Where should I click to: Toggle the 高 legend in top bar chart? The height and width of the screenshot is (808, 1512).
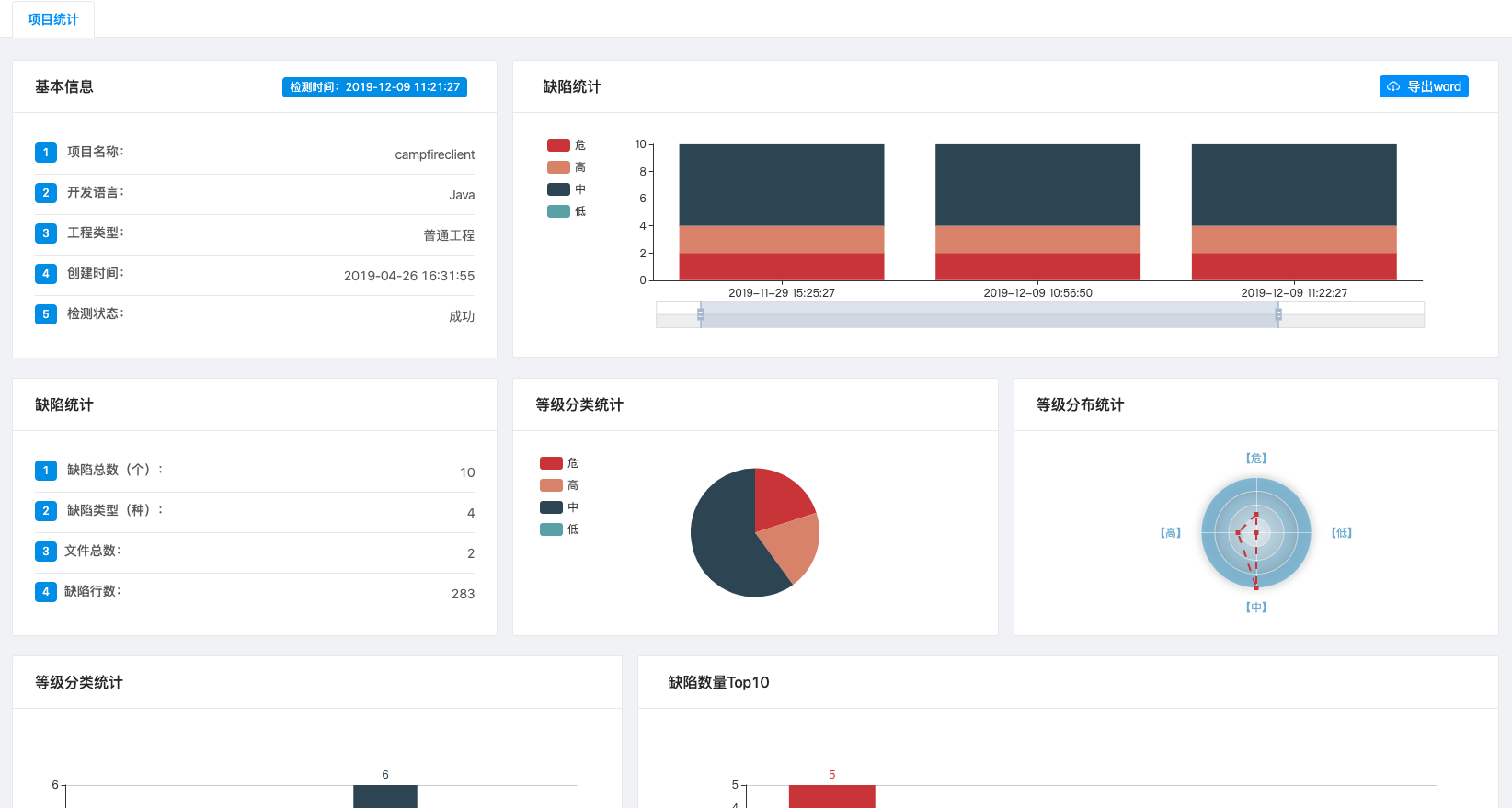[x=567, y=167]
